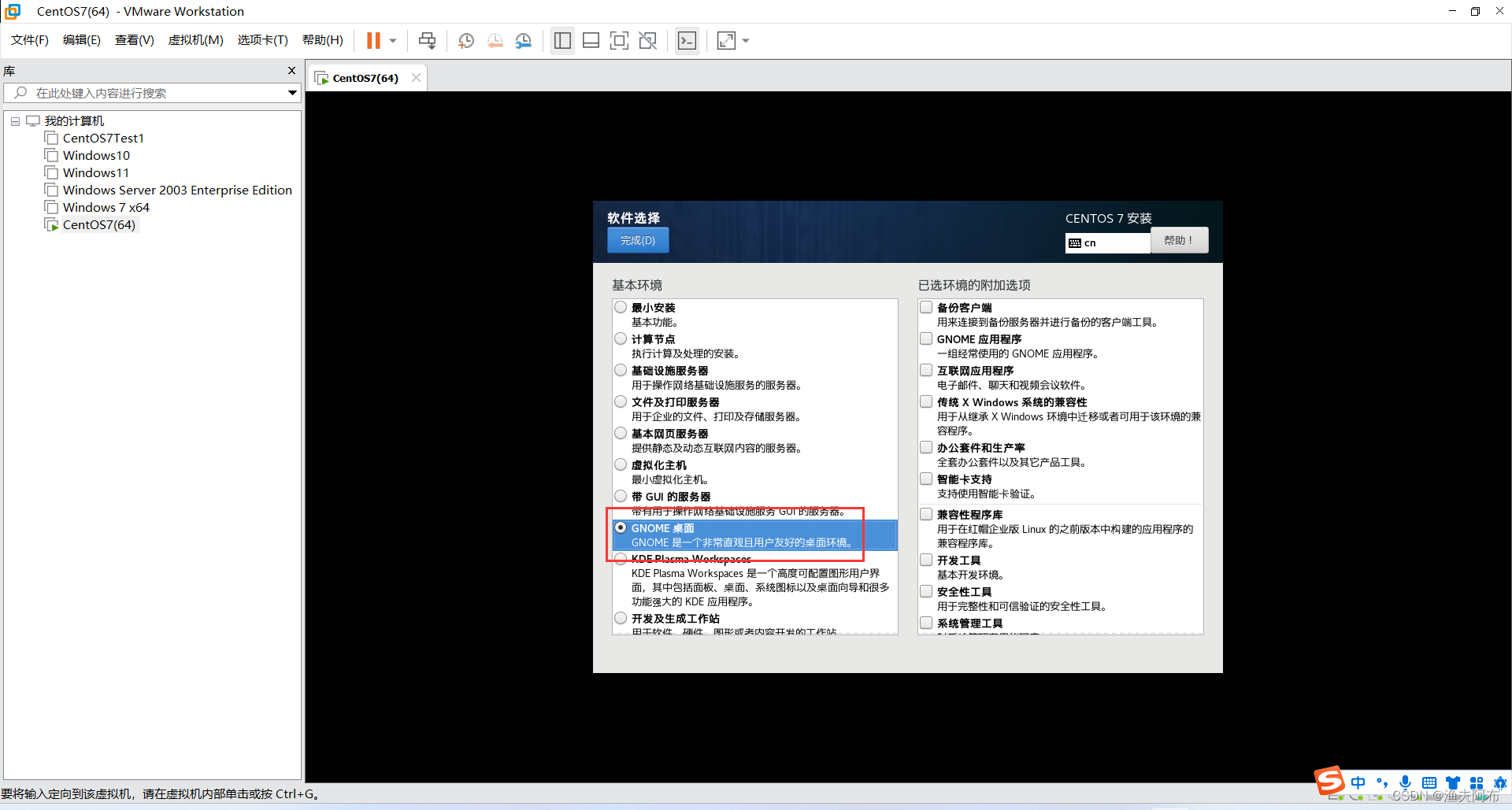Screen dimensions: 1512x810
Task: Check the 兼容性程序库 checkbox
Action: pyautogui.click(x=926, y=515)
